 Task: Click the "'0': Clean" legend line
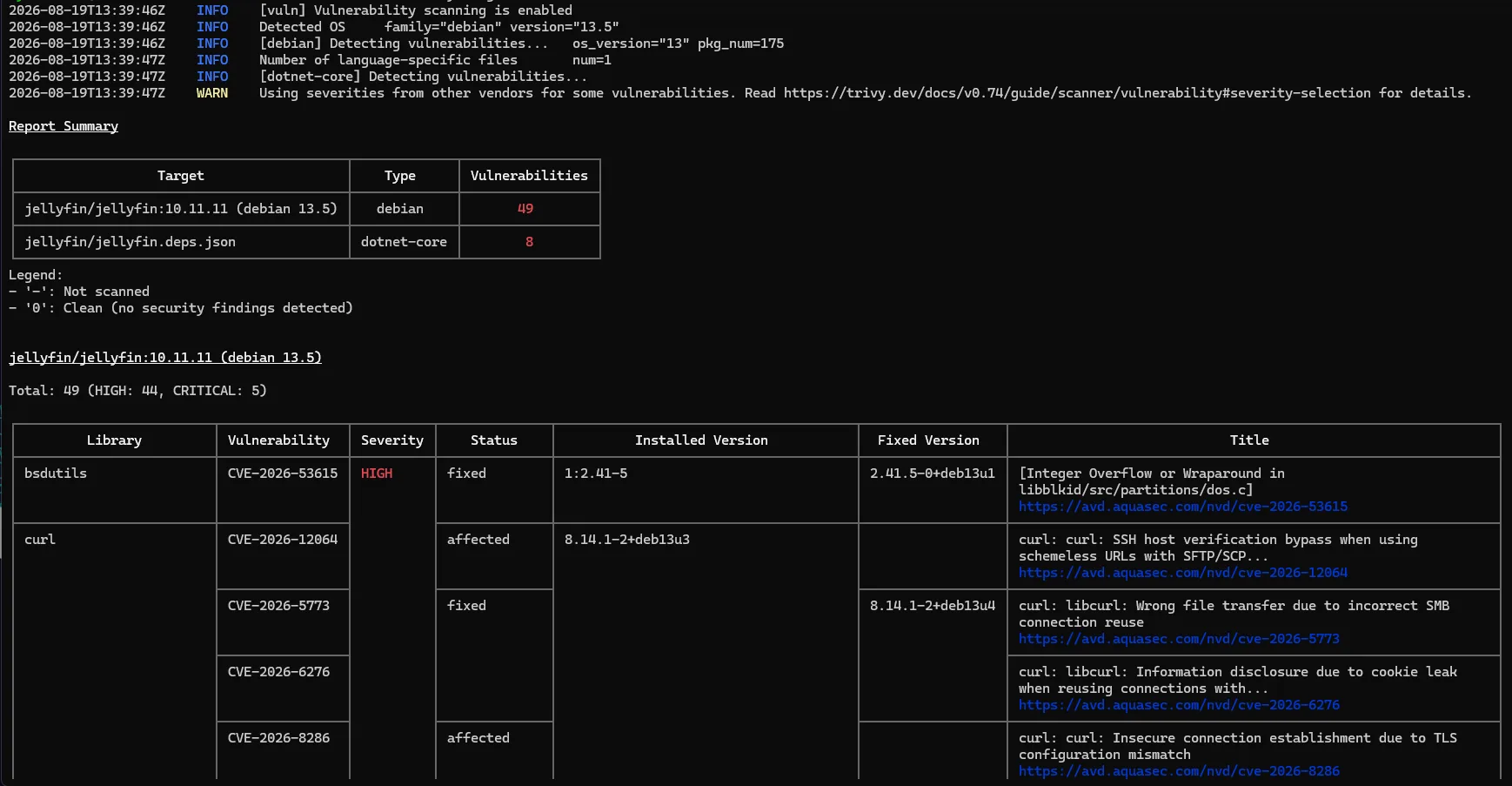click(x=181, y=308)
